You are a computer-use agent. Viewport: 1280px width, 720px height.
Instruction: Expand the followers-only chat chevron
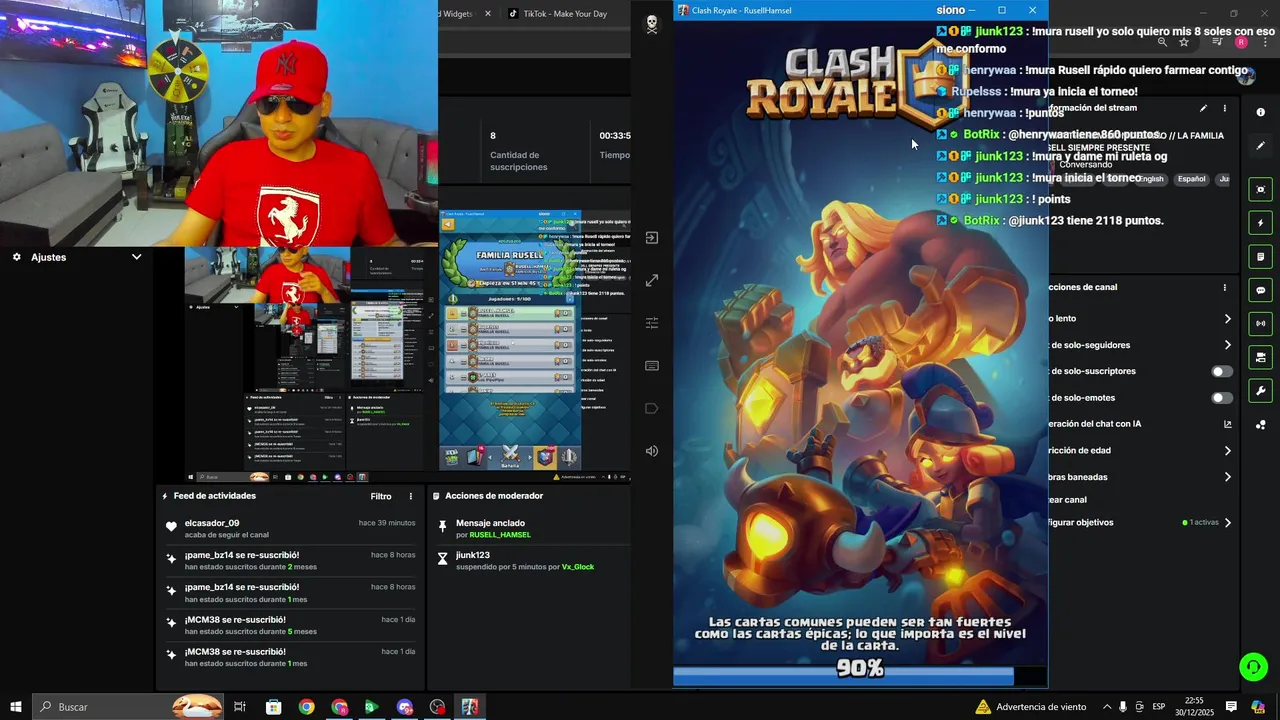1228,345
